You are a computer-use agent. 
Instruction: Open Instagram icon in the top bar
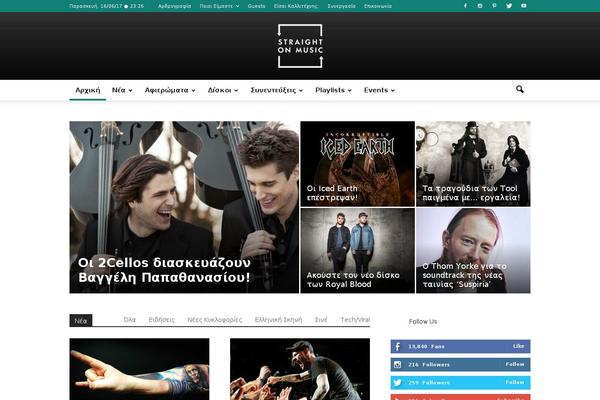coord(480,6)
